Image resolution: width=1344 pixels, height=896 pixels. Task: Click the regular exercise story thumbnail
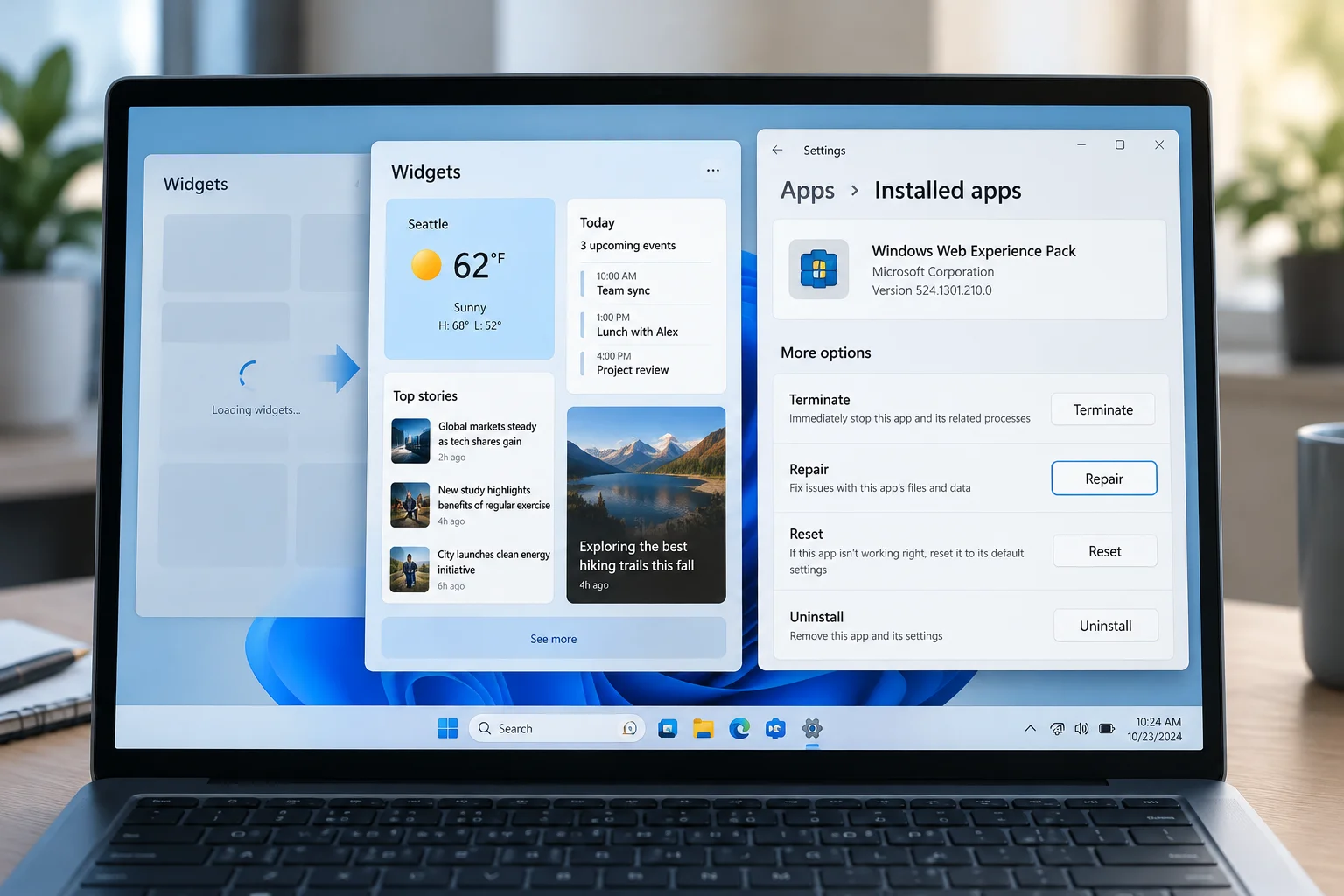410,505
